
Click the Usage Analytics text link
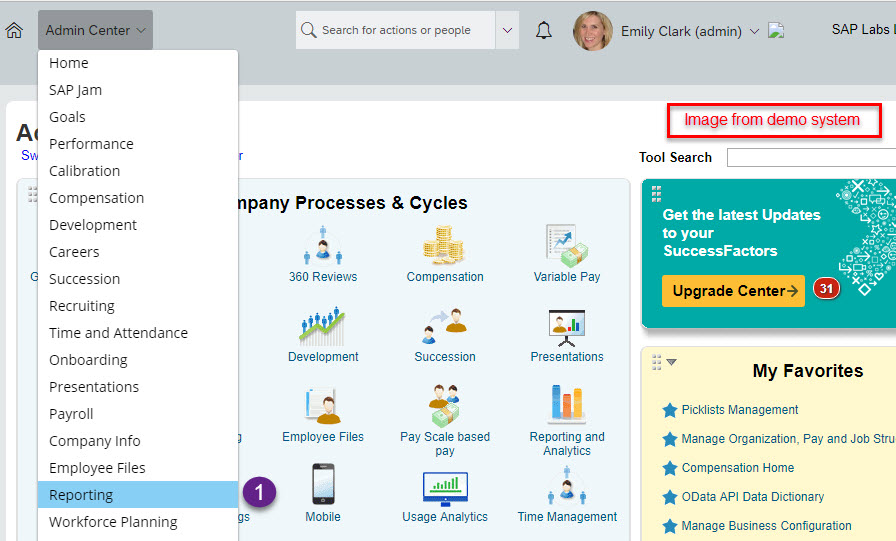coord(445,517)
